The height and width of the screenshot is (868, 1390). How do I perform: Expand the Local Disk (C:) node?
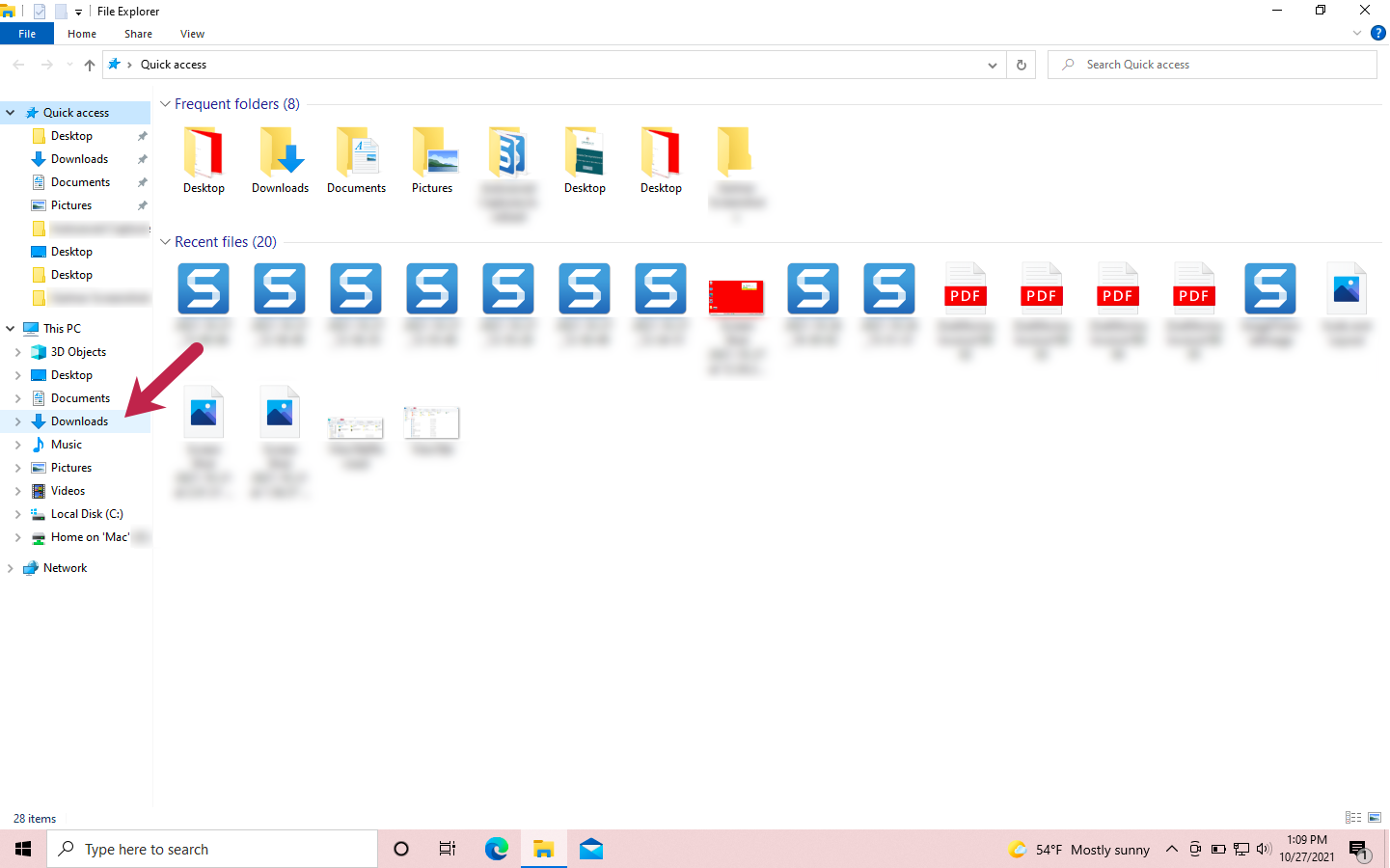(17, 514)
